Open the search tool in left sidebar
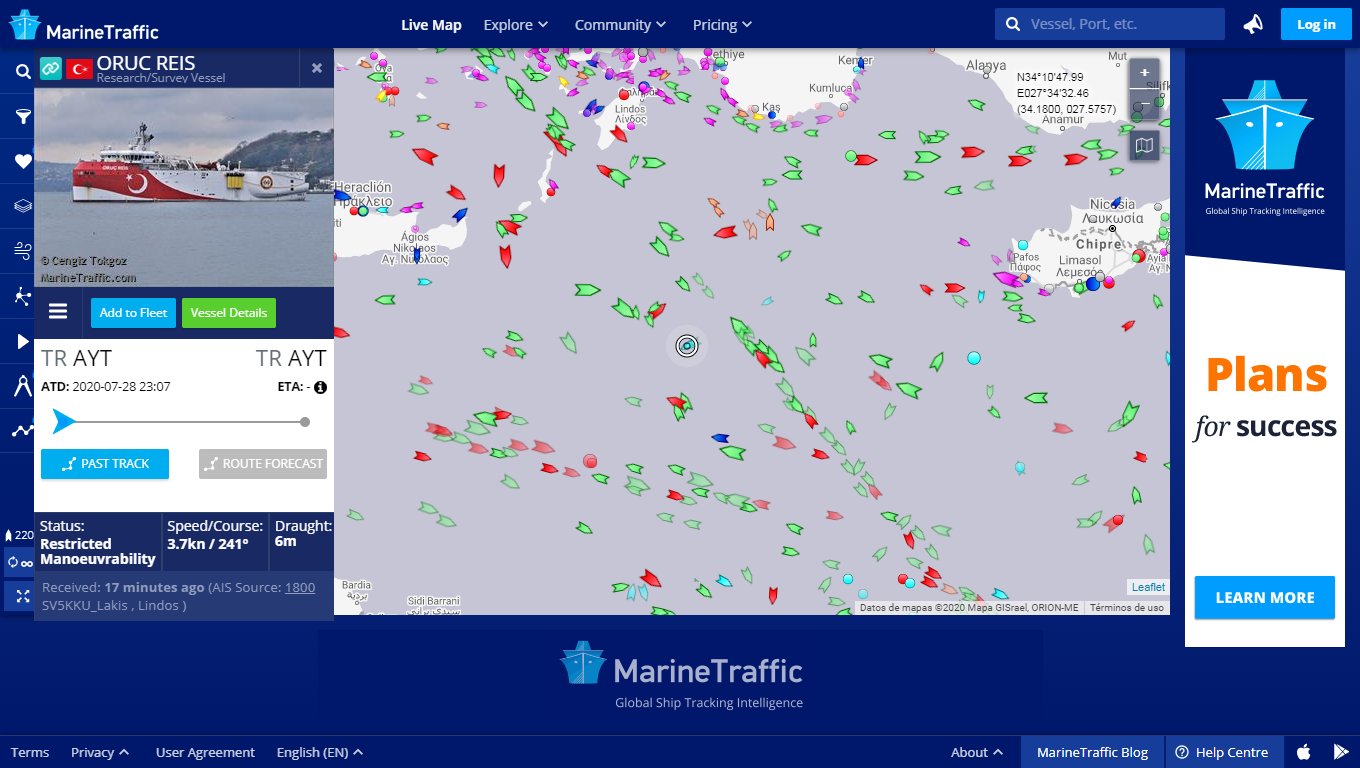 coord(22,72)
